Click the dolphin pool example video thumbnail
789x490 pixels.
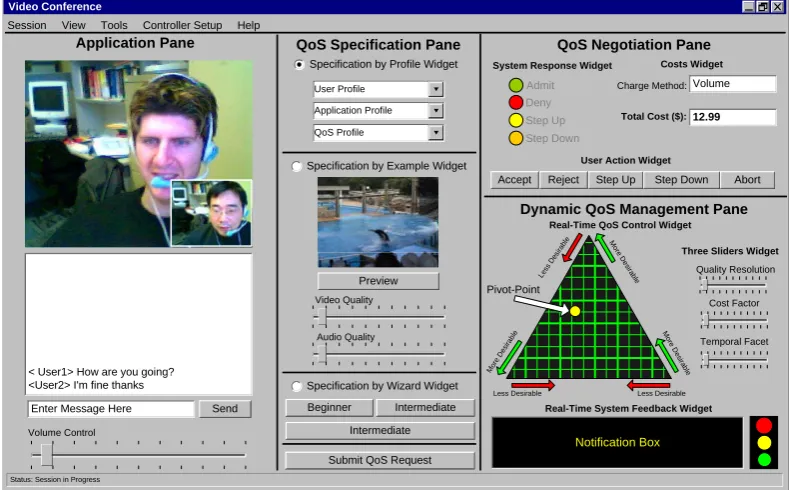[x=378, y=222]
